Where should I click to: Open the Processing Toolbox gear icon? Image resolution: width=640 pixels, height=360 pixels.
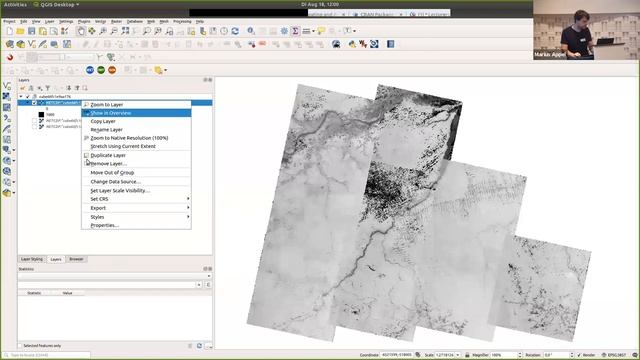pyautogui.click(x=284, y=31)
